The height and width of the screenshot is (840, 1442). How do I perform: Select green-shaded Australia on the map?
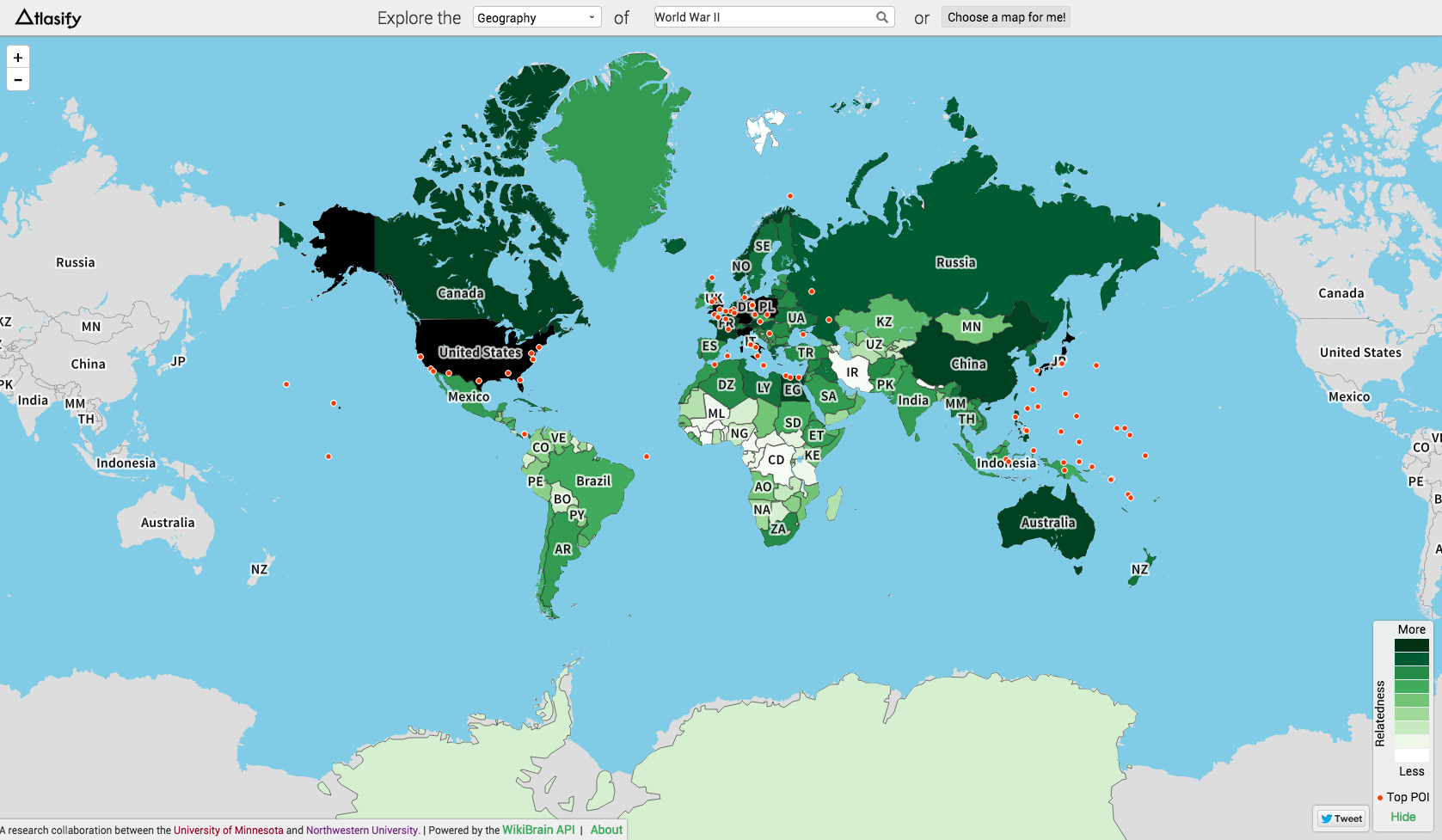coord(1047,522)
